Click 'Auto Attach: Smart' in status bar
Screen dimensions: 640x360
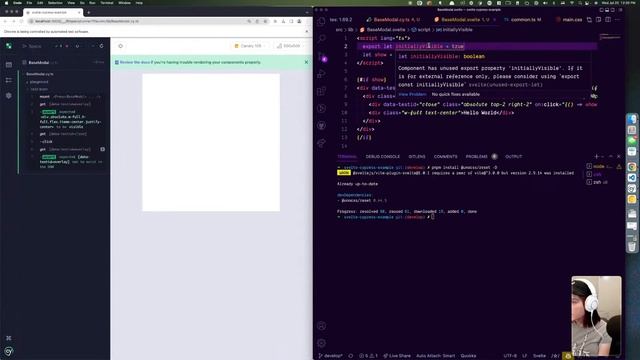coord(435,356)
